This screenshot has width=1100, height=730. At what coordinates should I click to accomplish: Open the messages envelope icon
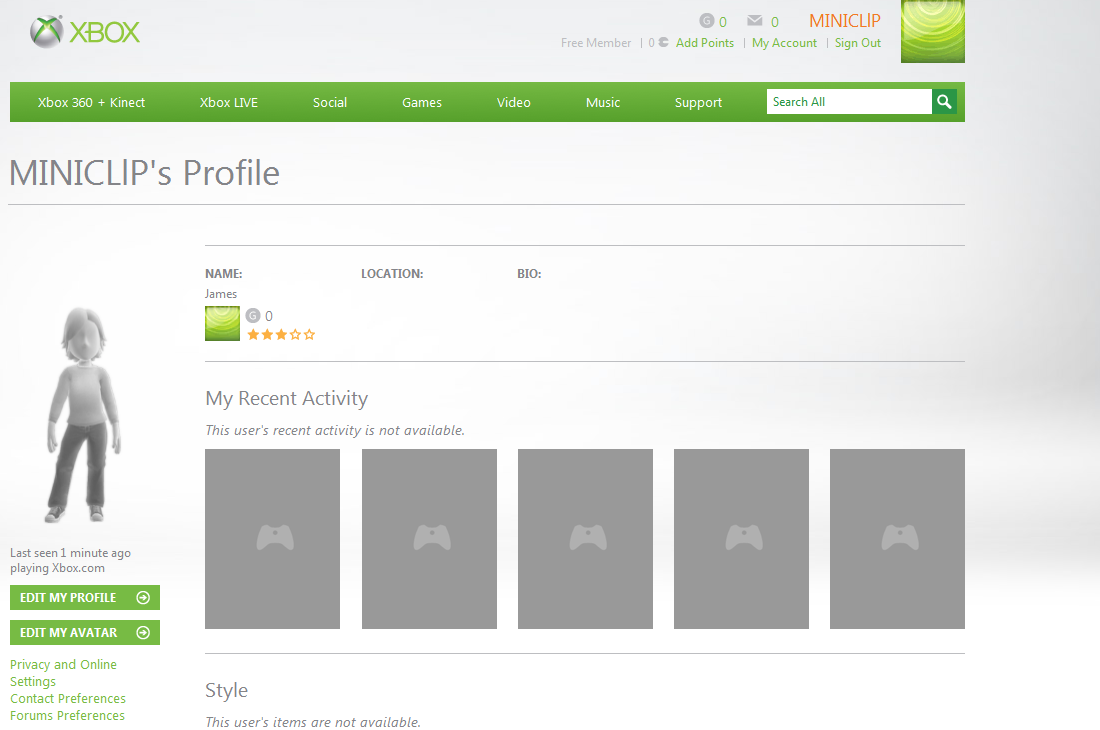755,20
